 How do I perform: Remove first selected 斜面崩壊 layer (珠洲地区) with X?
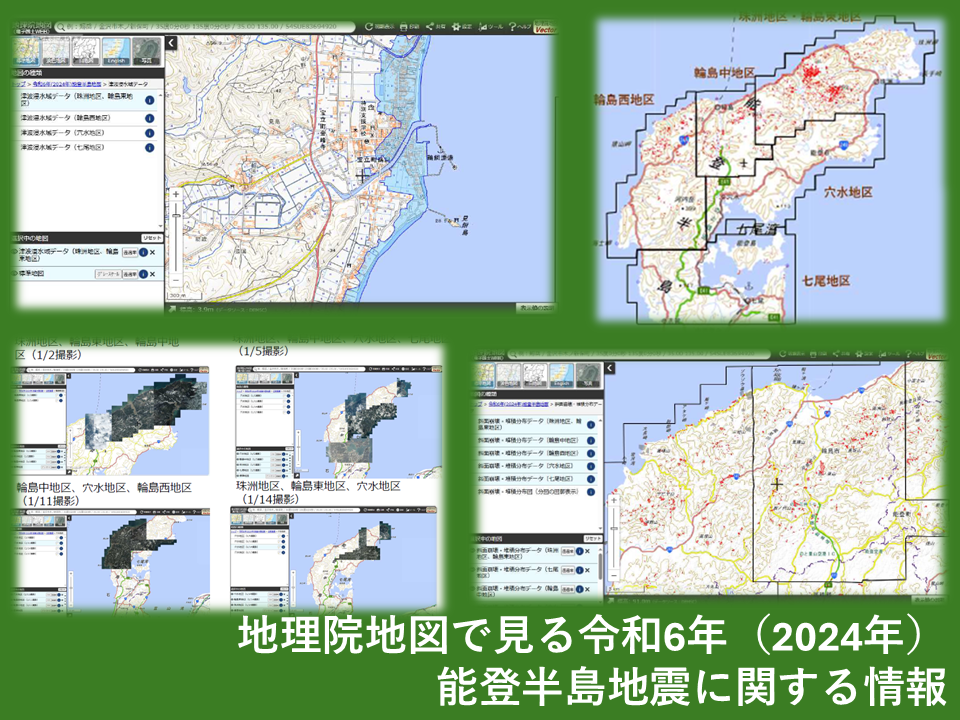(x=588, y=552)
